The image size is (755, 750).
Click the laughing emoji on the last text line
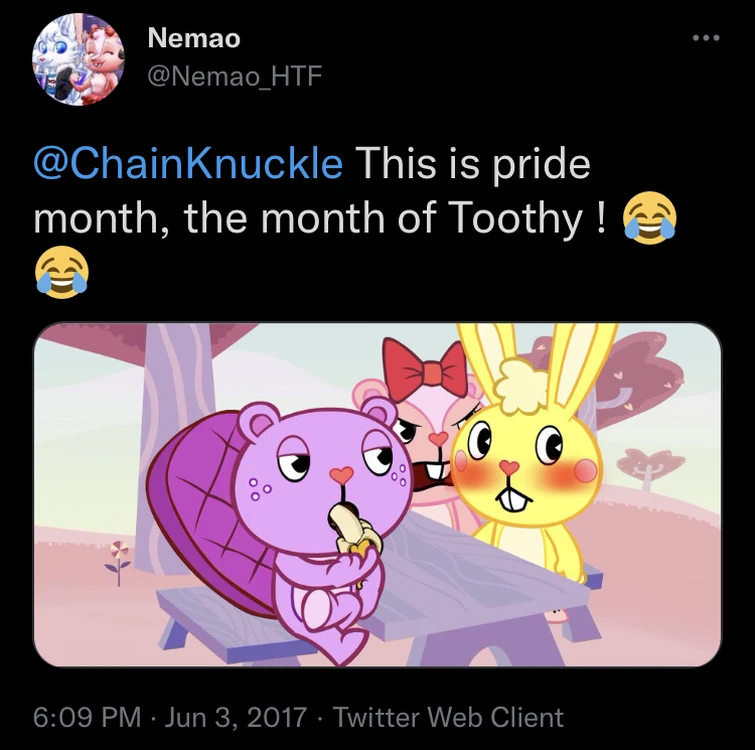pos(61,271)
